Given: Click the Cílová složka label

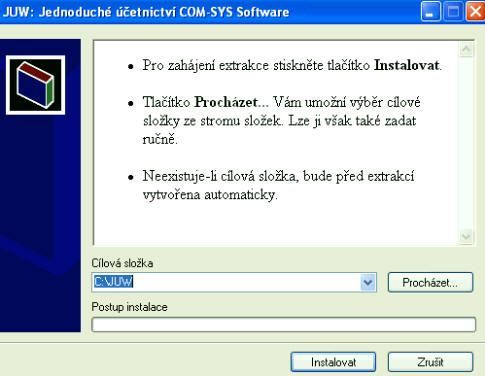Looking at the screenshot, I should pos(122,263).
